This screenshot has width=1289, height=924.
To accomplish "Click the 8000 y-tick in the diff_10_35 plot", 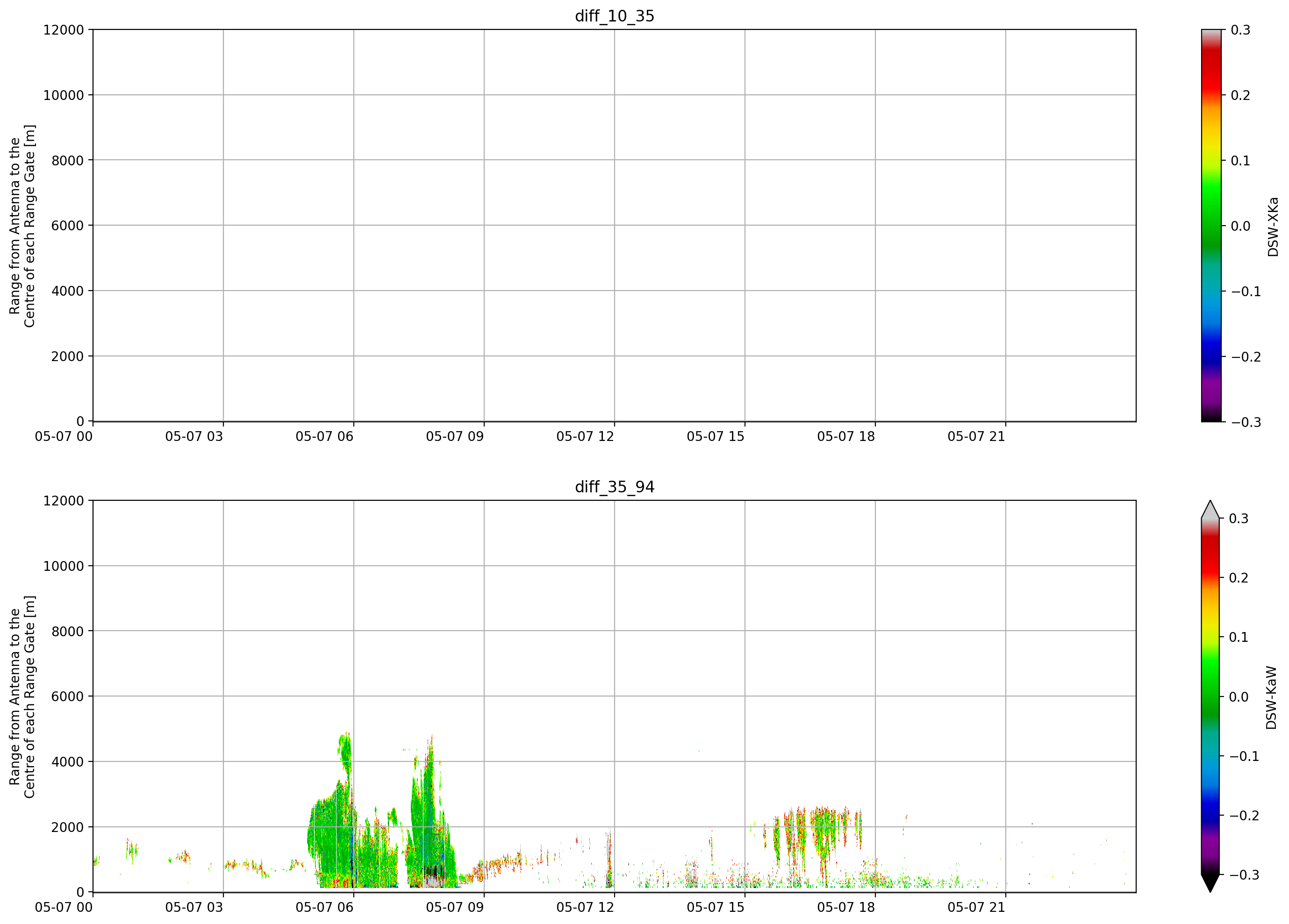I will 68,161.
